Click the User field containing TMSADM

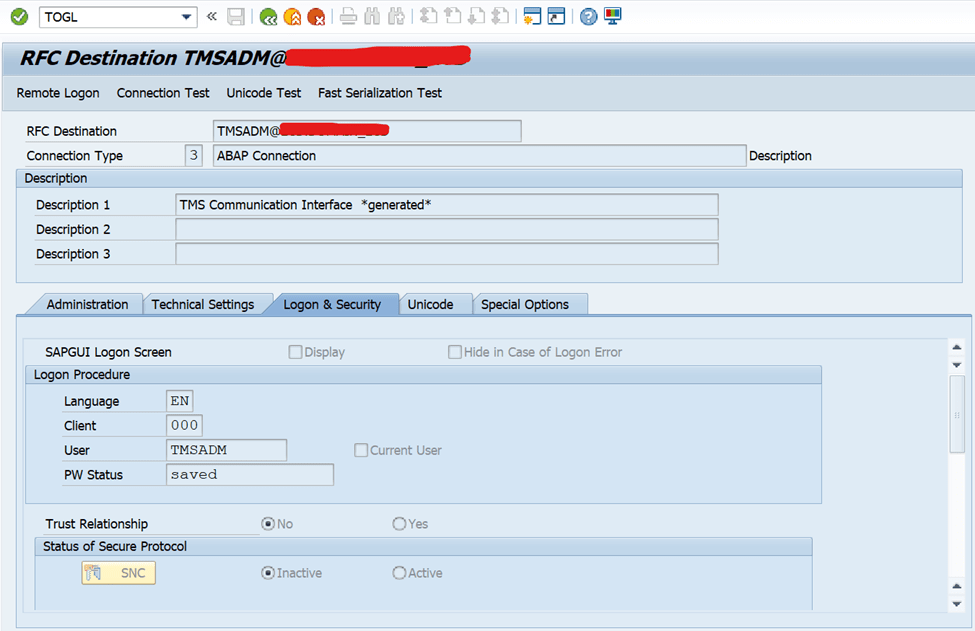pos(226,450)
